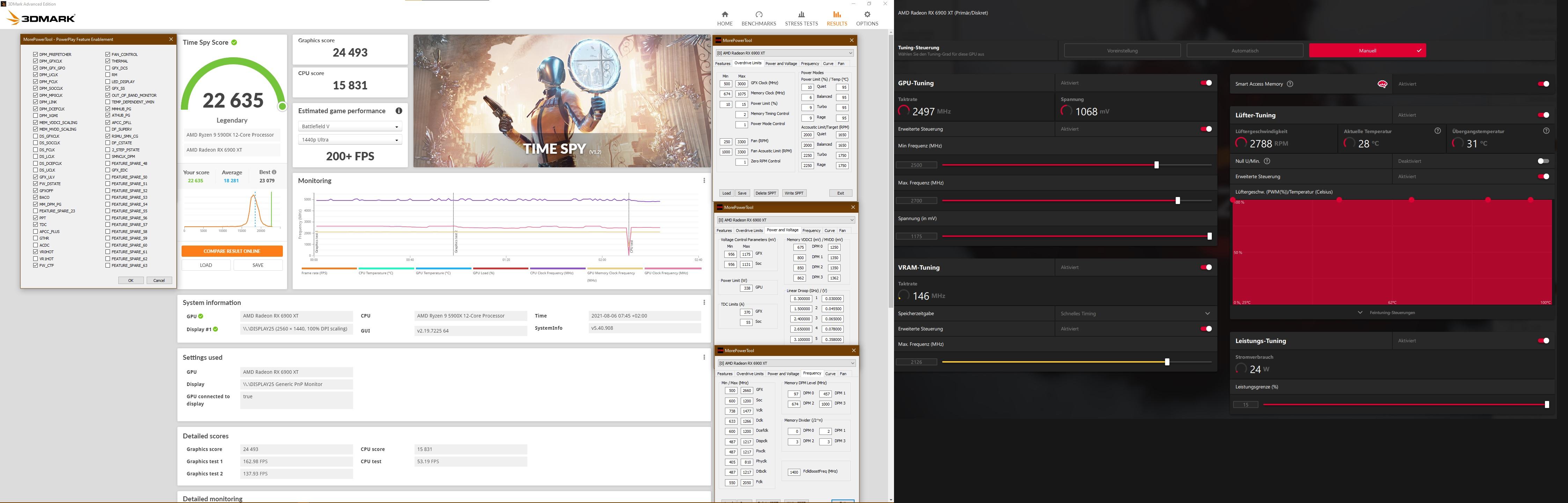Click the help icon next to Aktuelle Temperatur
The height and width of the screenshot is (503, 1568).
pos(1438,131)
